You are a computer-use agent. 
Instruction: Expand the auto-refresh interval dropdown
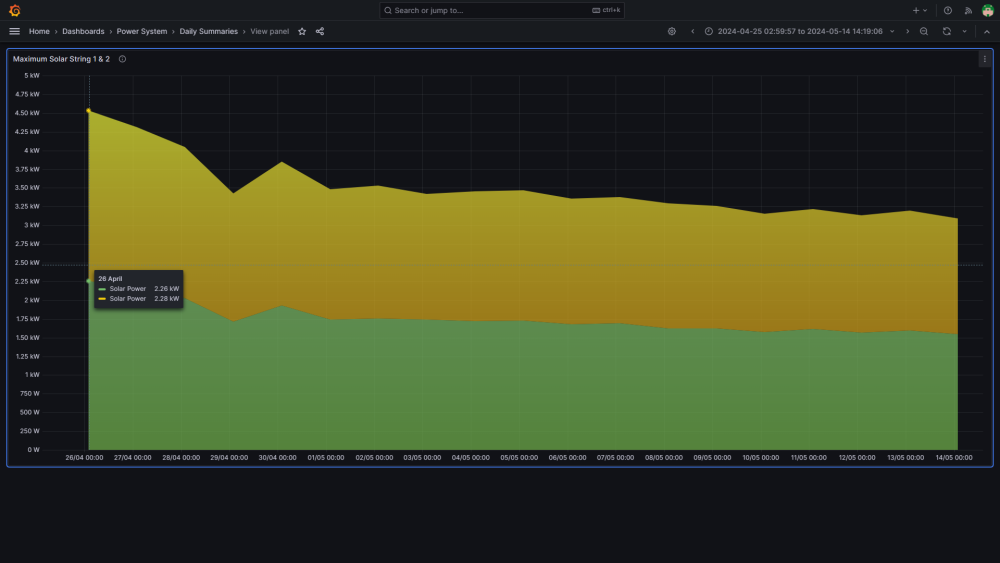click(964, 31)
